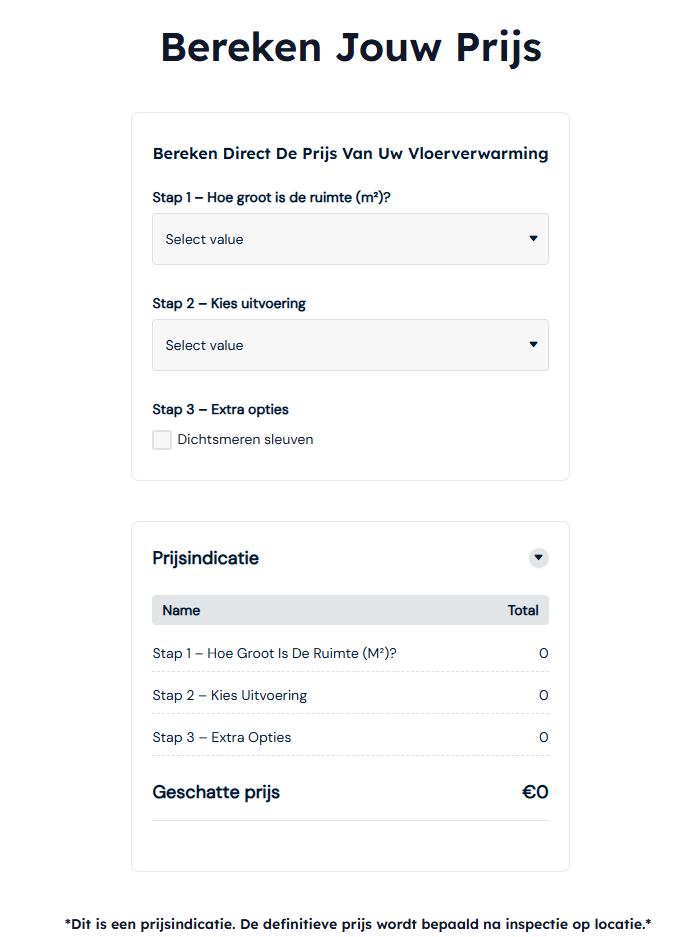Open the Kies uitvoering dropdown
Viewport: 693px width, 937px height.
point(350,345)
